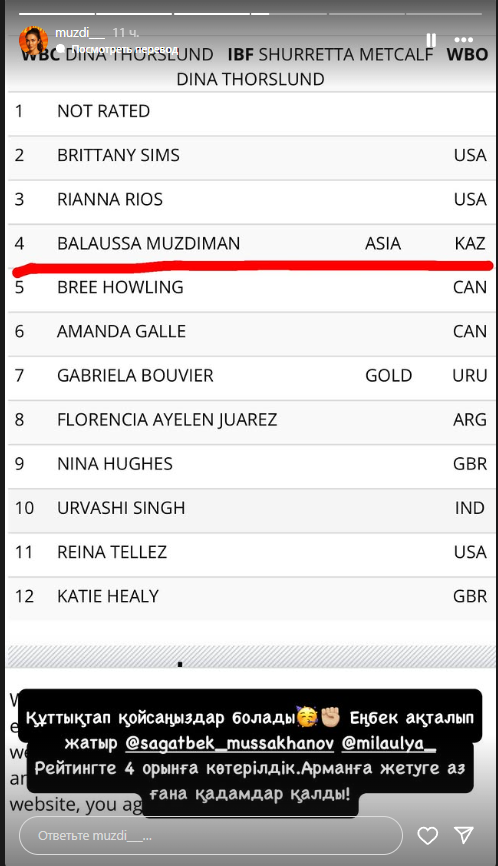
Task: Click the Gabriela Bouvier GOLD entry
Action: 389,376
